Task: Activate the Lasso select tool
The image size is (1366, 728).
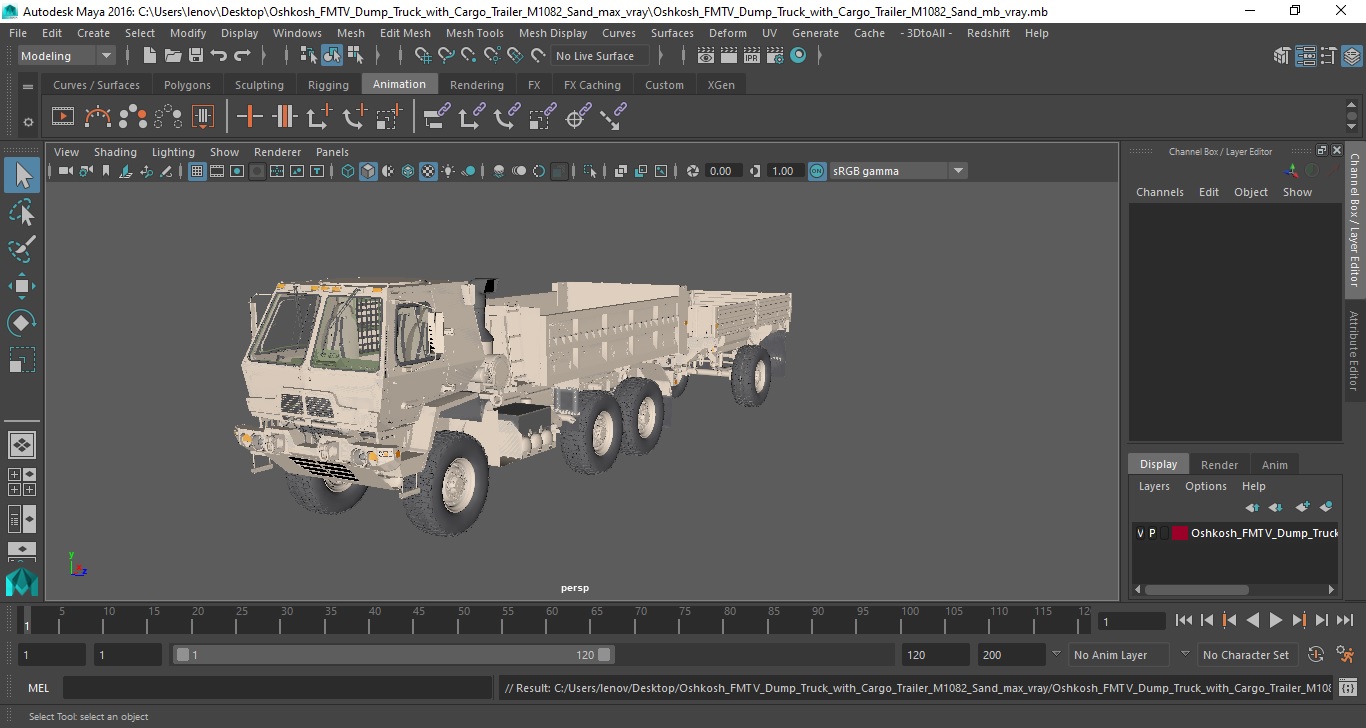Action: tap(22, 212)
